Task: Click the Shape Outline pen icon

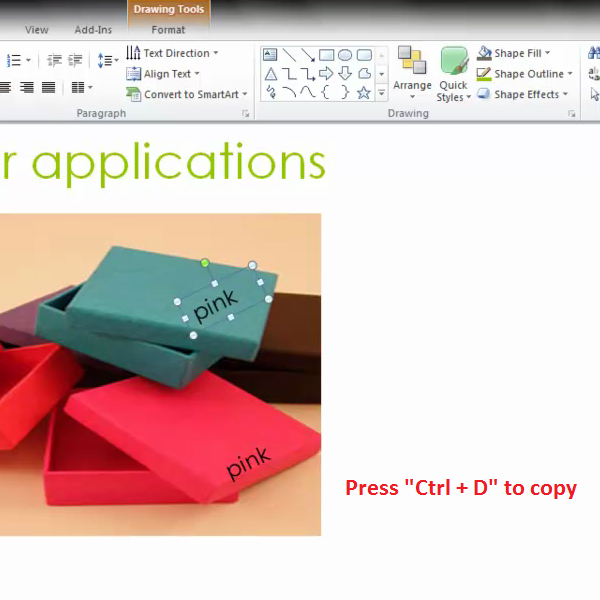Action: (x=484, y=73)
